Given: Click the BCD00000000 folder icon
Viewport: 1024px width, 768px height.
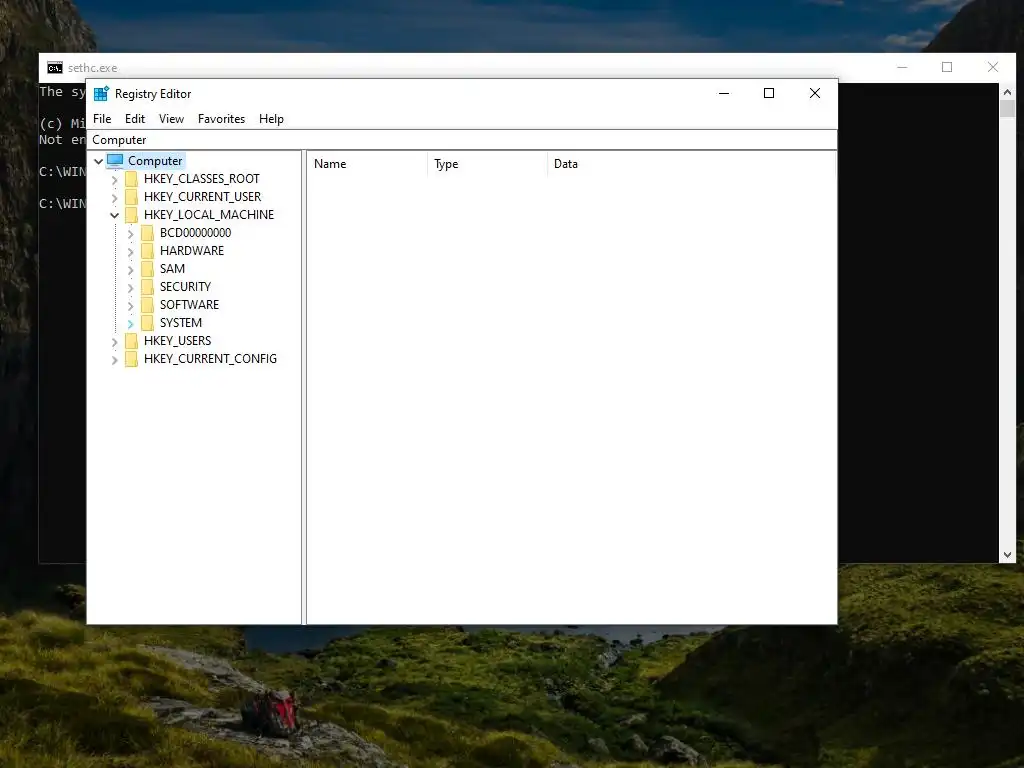Looking at the screenshot, I should 148,232.
